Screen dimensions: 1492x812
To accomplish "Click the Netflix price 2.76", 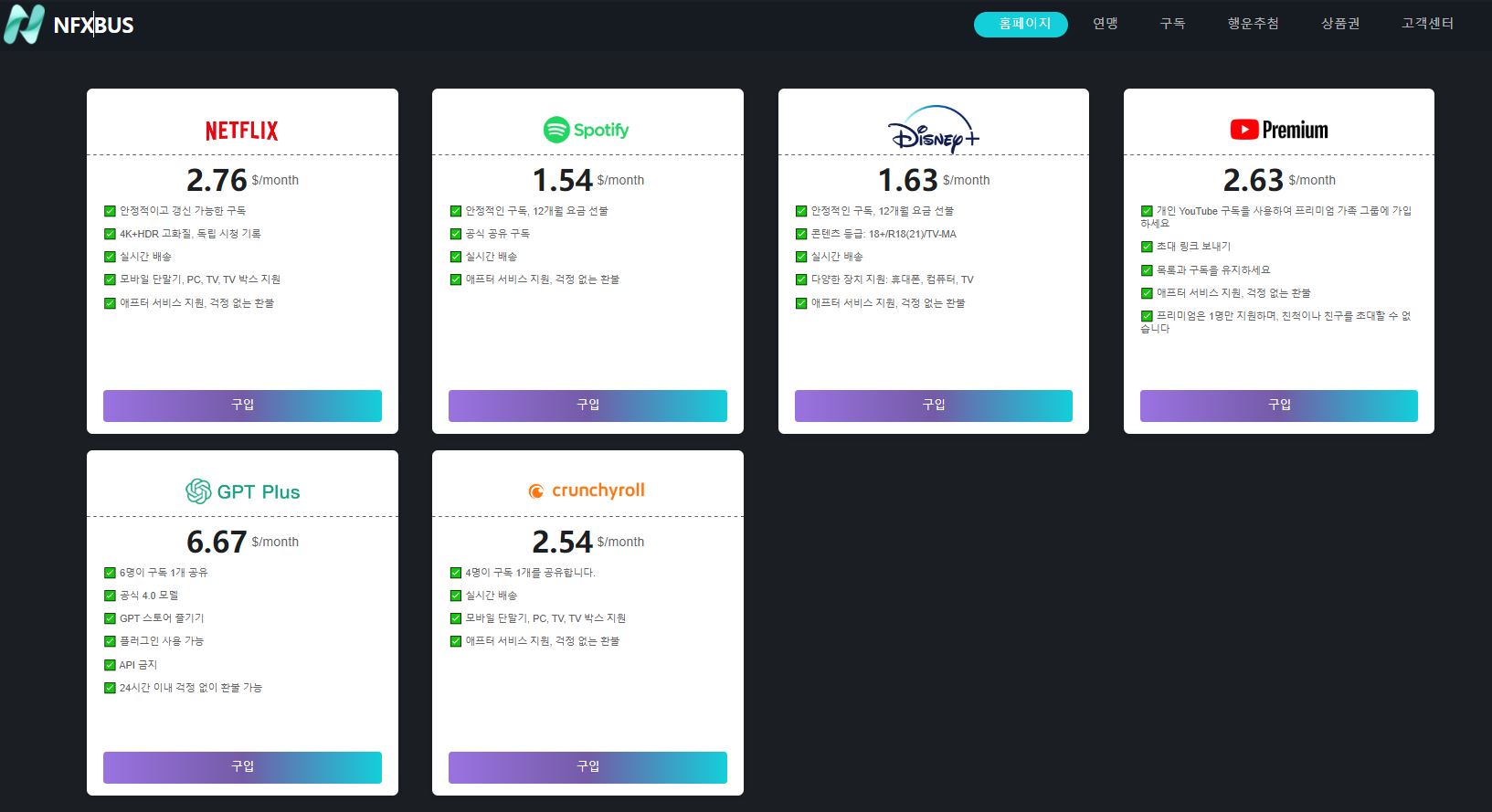I will tap(217, 180).
